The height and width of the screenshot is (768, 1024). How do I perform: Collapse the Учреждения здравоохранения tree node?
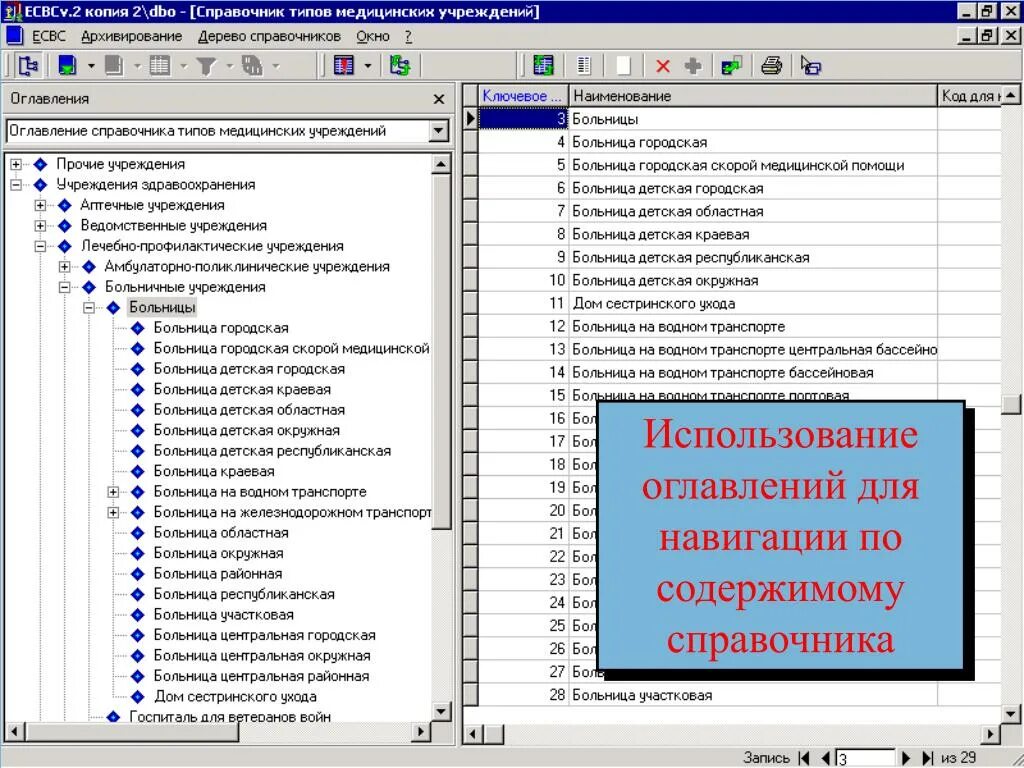coord(16,185)
